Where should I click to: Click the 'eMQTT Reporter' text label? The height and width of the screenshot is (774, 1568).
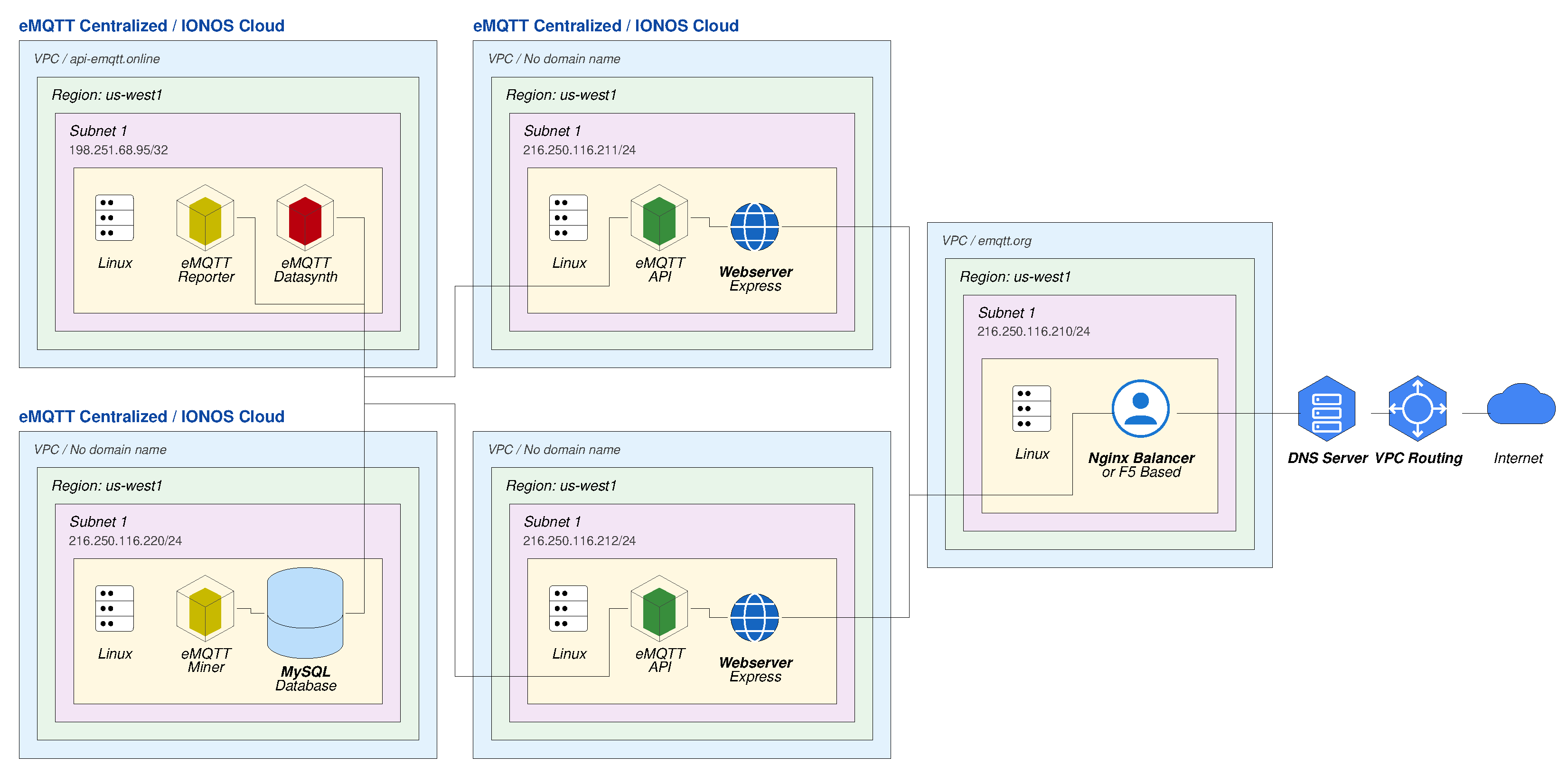206,270
